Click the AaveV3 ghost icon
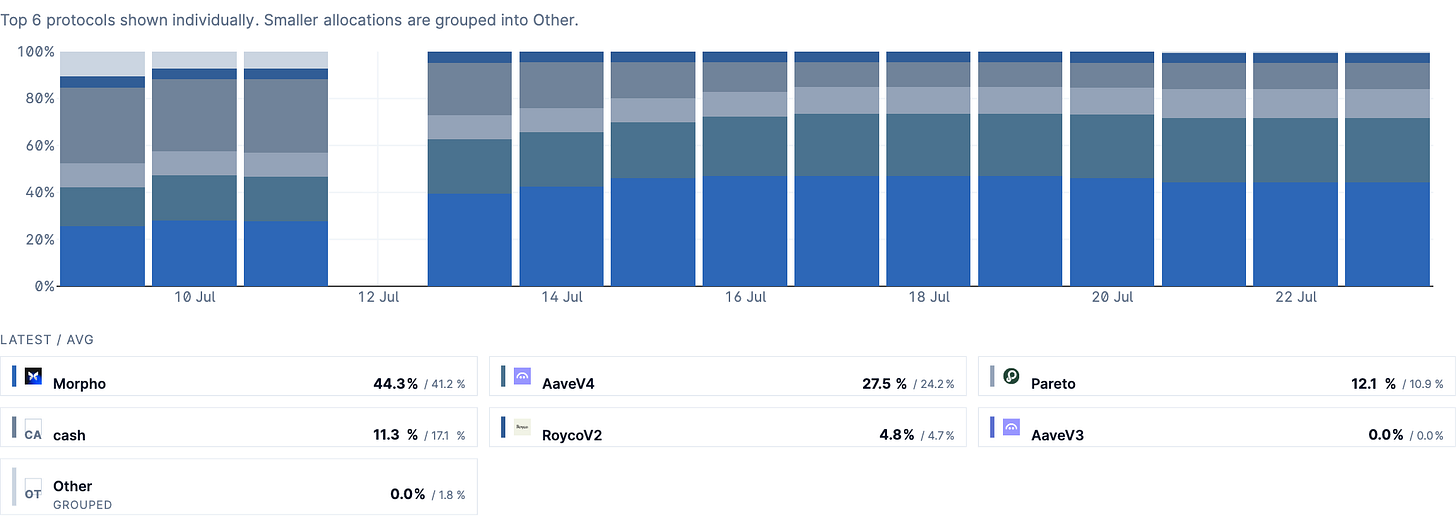The height and width of the screenshot is (516, 1456). click(x=1011, y=427)
